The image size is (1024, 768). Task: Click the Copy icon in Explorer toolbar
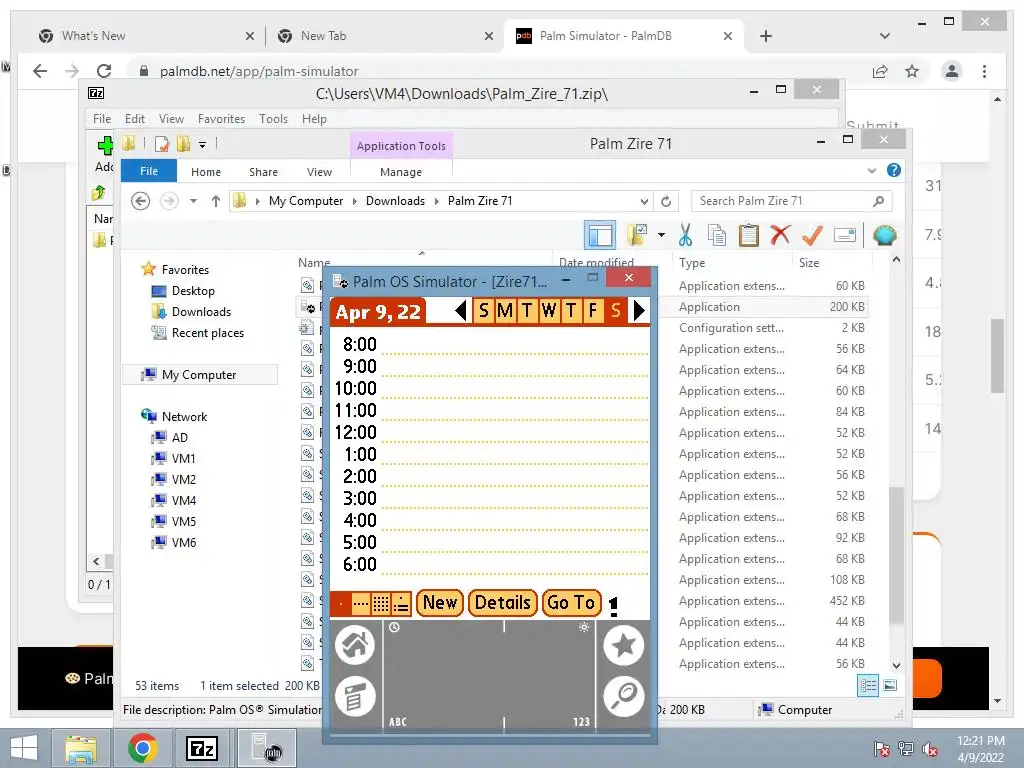coord(717,235)
